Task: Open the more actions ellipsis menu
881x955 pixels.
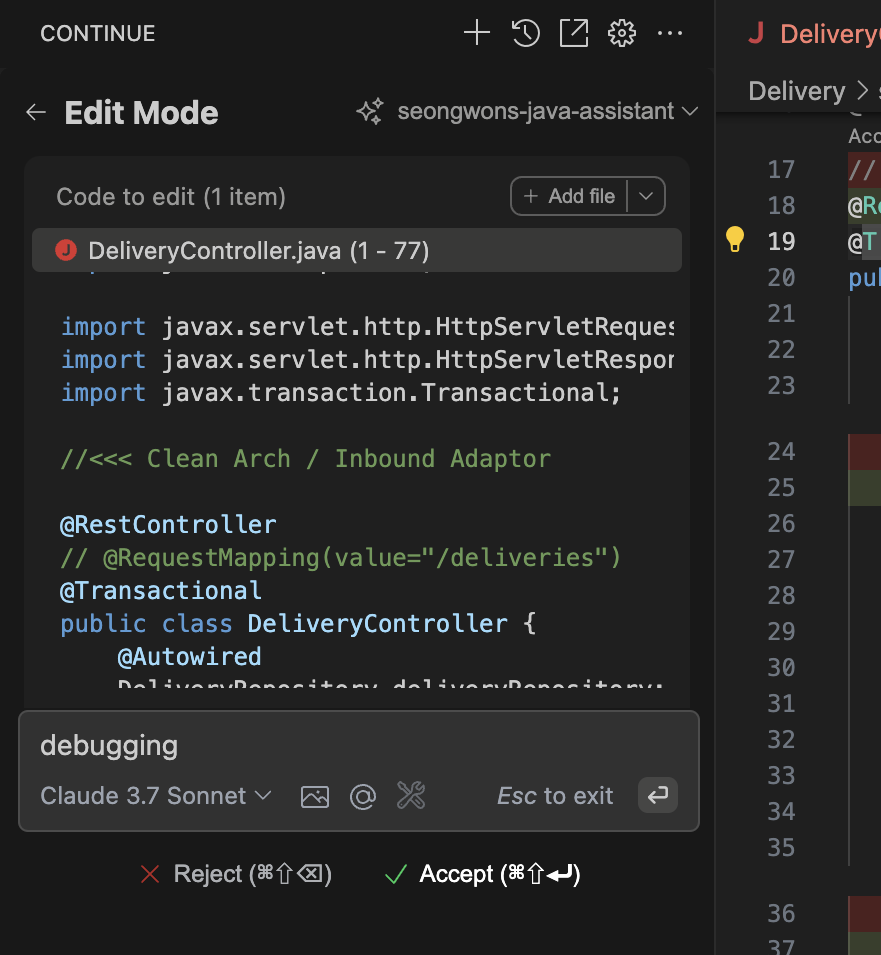Action: click(x=669, y=33)
